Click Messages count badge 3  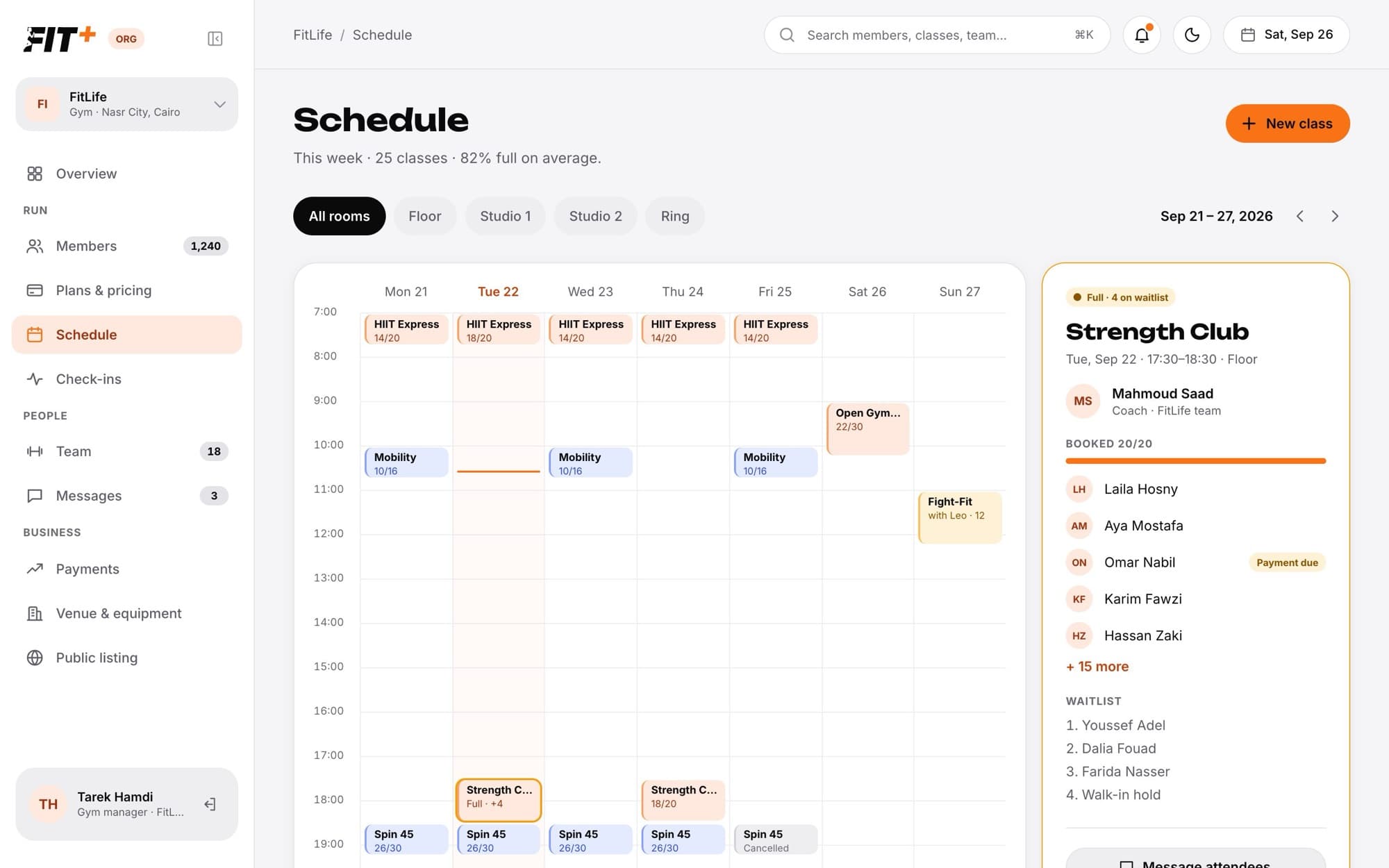[x=214, y=496]
